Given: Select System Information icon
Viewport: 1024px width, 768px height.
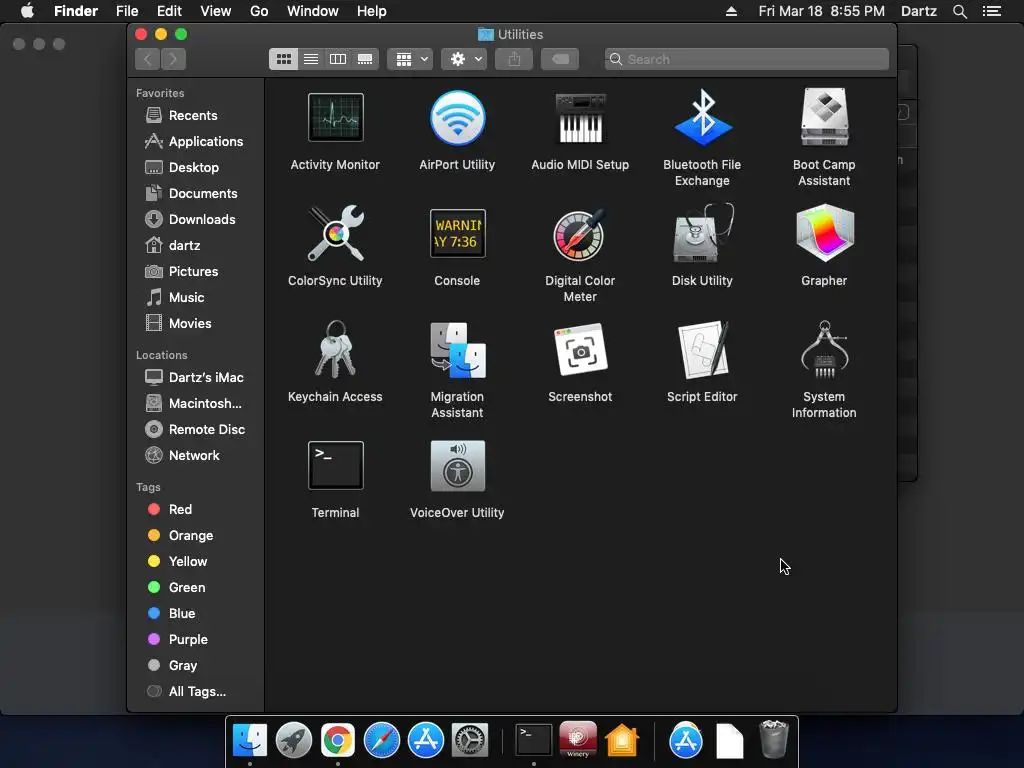Looking at the screenshot, I should pyautogui.click(x=824, y=349).
